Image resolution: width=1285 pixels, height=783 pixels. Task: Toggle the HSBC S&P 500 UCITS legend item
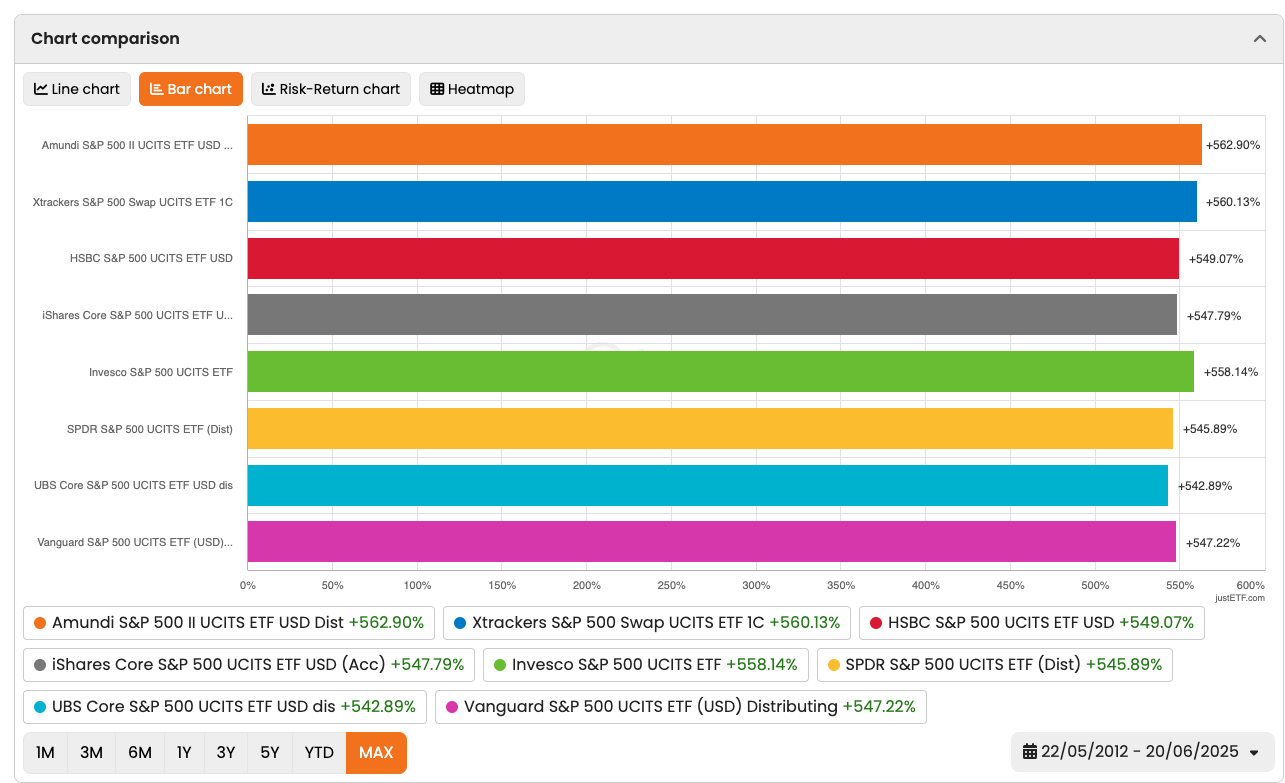tap(1032, 622)
